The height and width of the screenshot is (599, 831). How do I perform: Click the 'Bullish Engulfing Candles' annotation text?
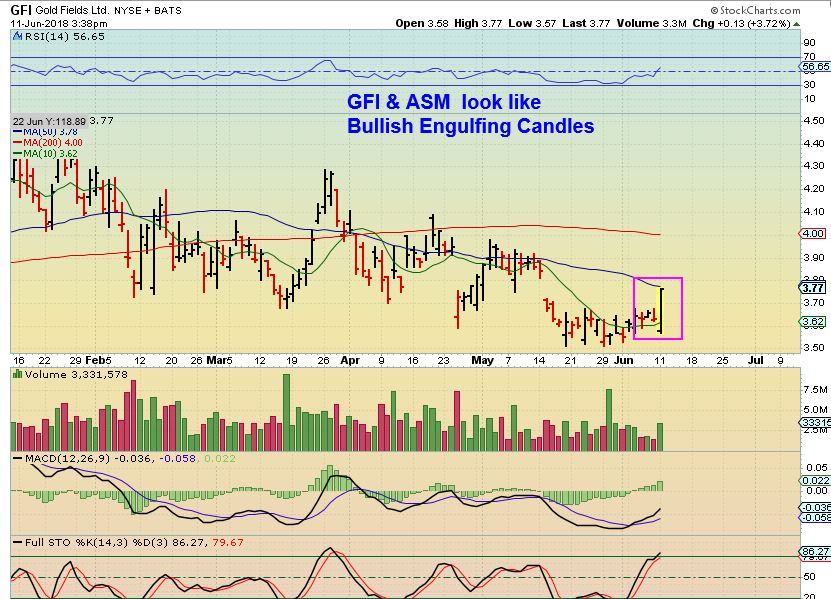pos(471,126)
